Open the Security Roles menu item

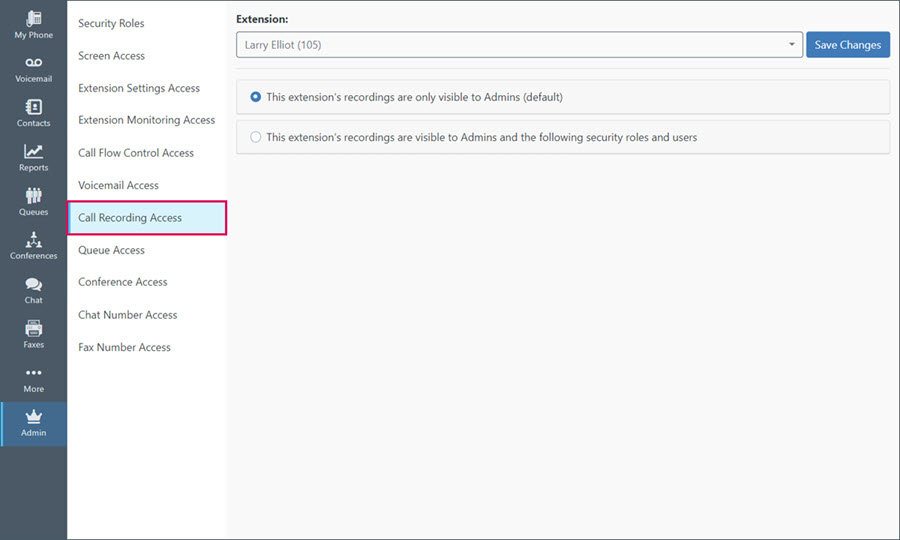(x=111, y=24)
